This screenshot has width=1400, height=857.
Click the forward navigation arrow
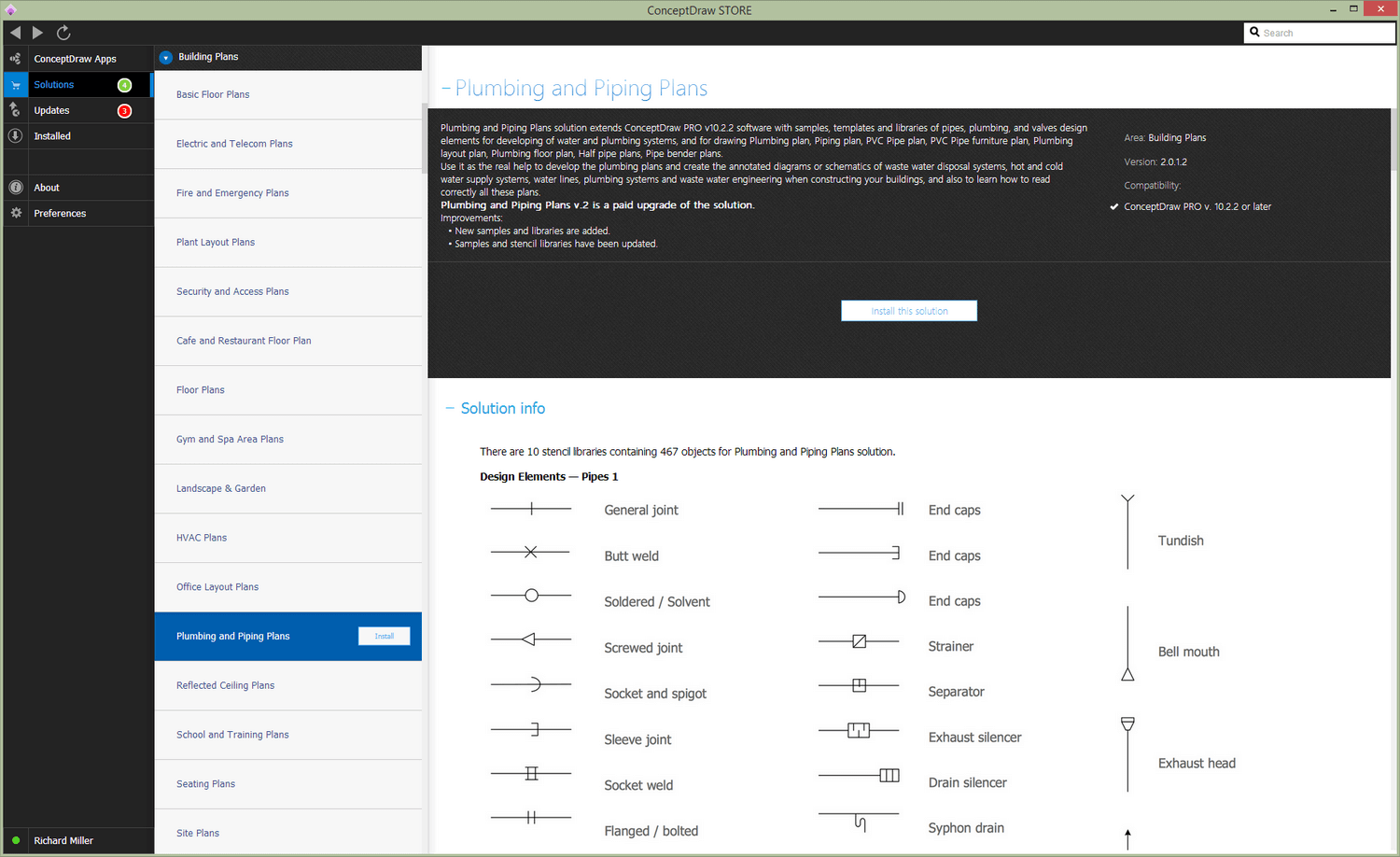pos(37,33)
